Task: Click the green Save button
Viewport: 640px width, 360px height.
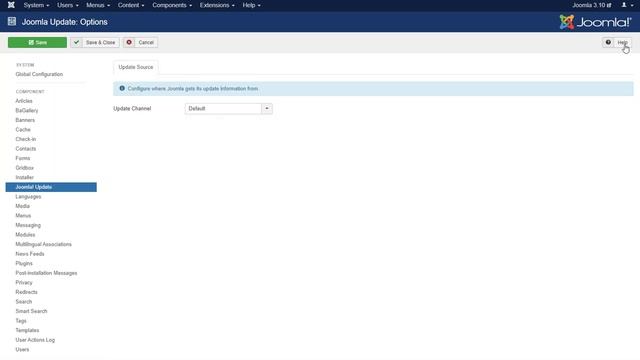Action: pos(37,42)
